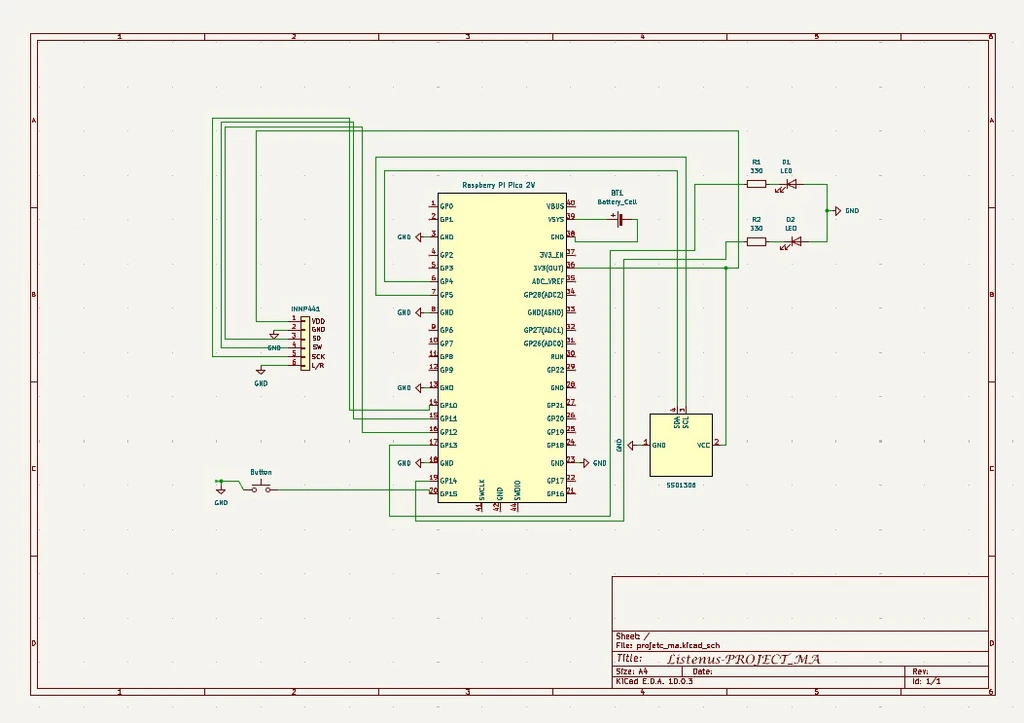
Task: Select the R2 resistor symbol
Action: 756,242
